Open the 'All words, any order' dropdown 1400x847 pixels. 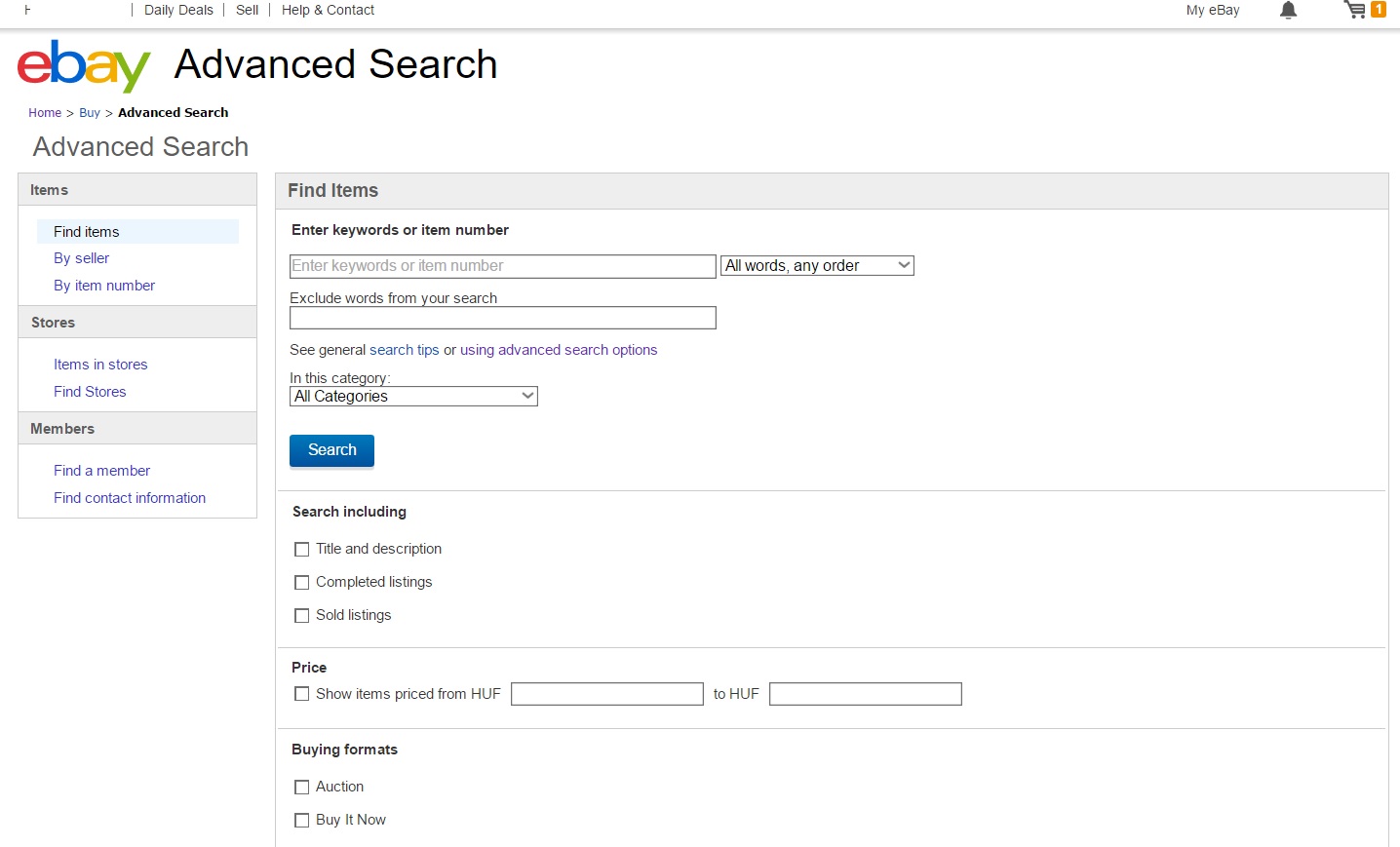817,265
